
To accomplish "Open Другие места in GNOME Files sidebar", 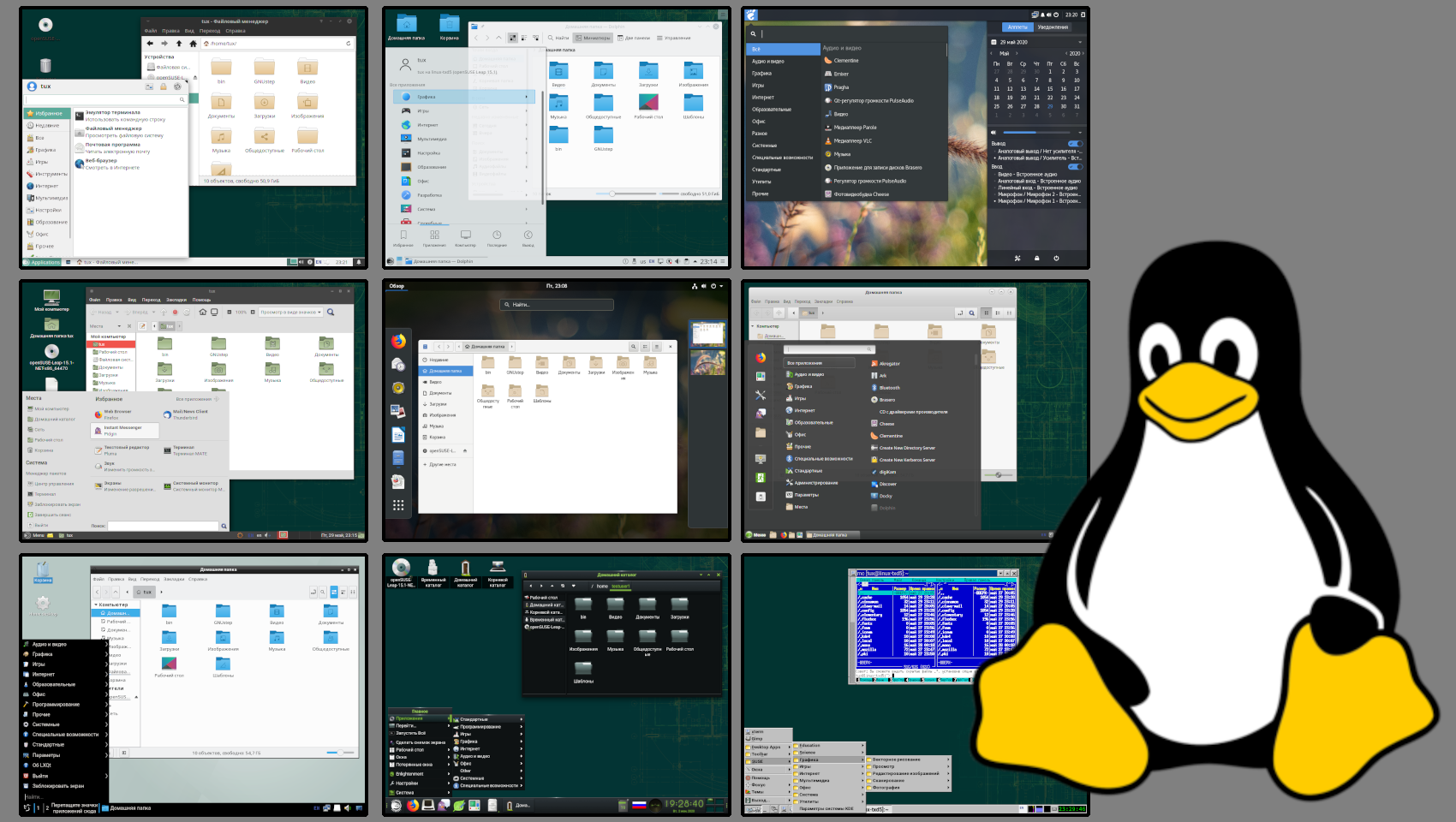I will 443,464.
